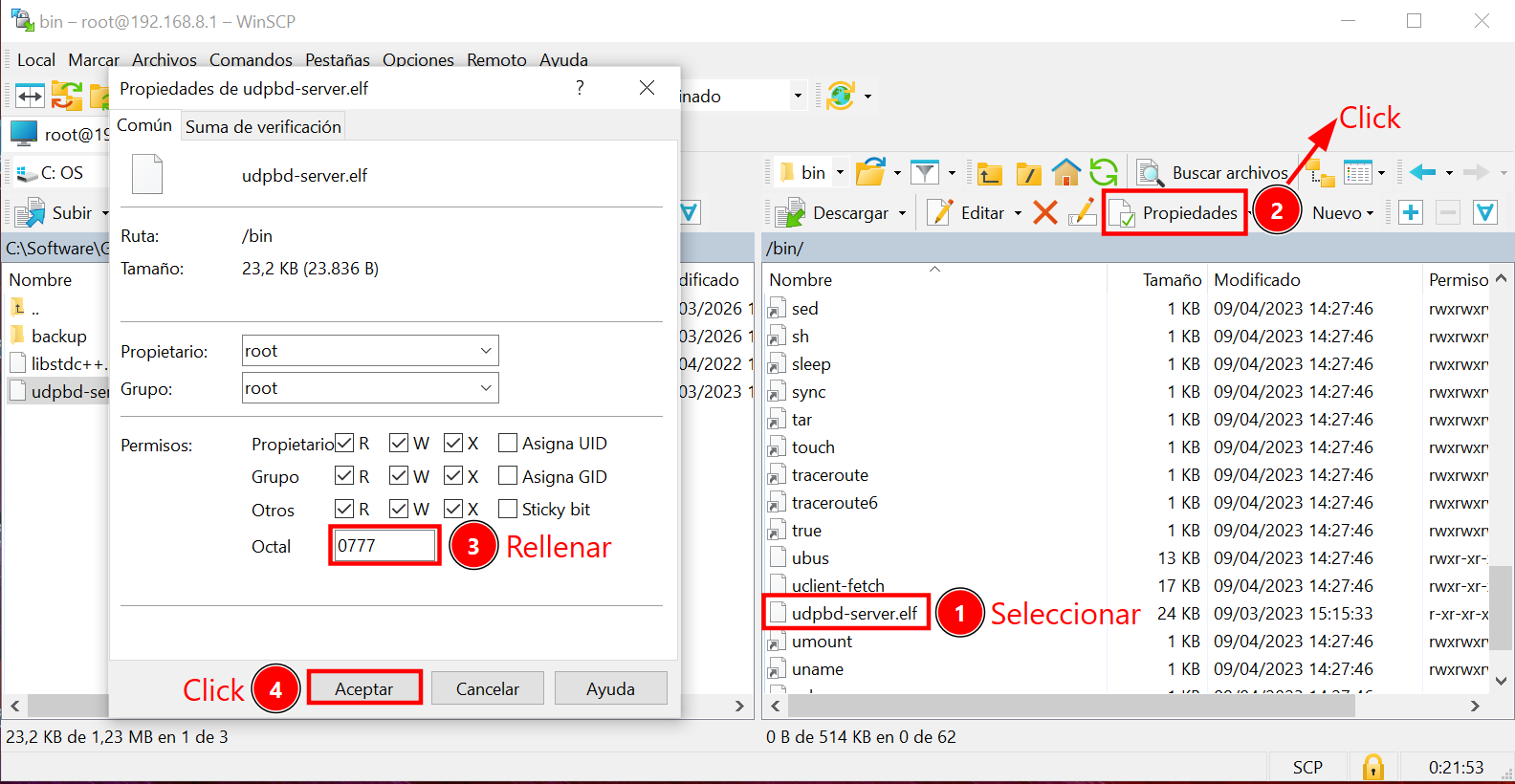Screen dimensions: 1515x784
Task: Open the Opciones menu
Action: [x=418, y=59]
